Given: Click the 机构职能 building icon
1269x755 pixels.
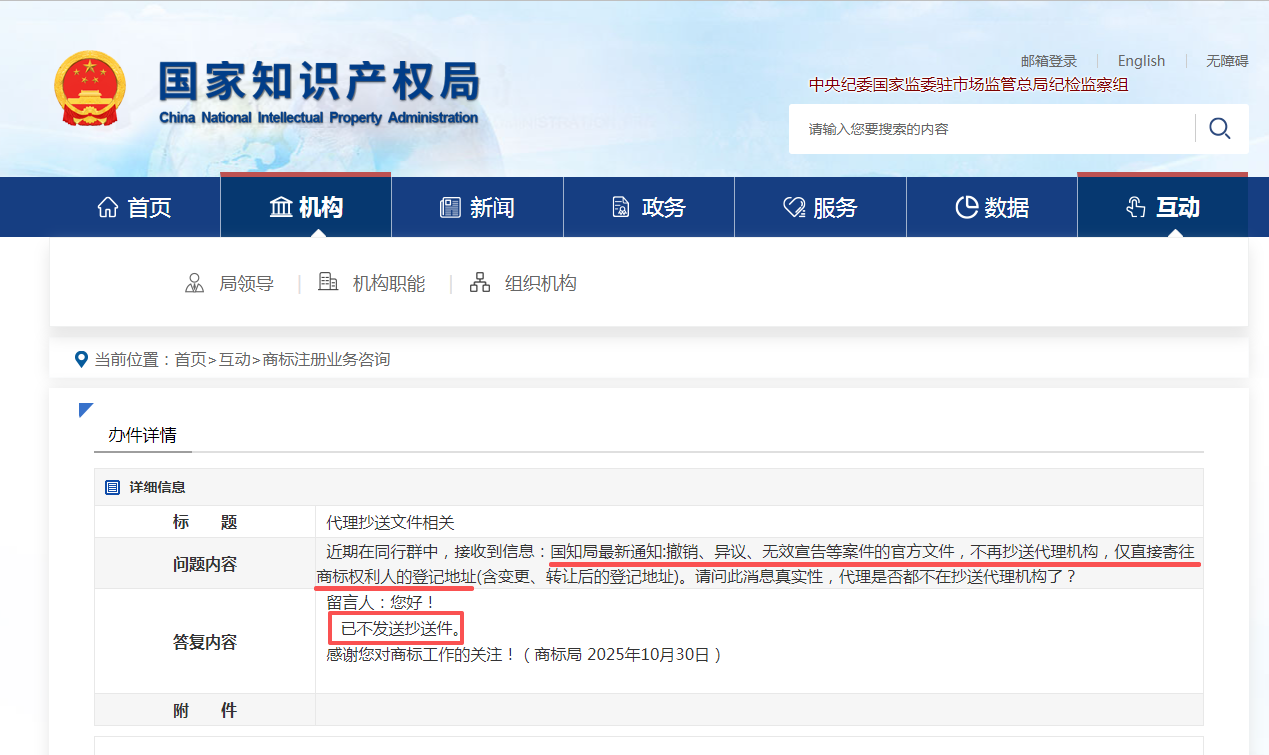Looking at the screenshot, I should click(328, 283).
